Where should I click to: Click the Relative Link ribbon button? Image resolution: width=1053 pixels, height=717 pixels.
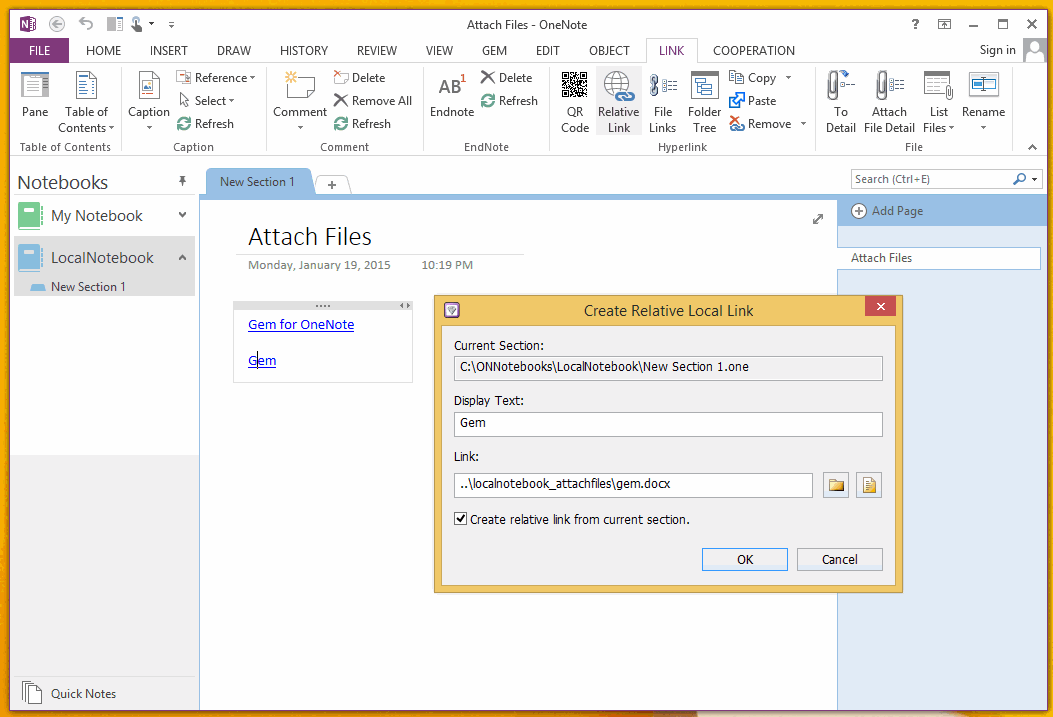point(619,102)
